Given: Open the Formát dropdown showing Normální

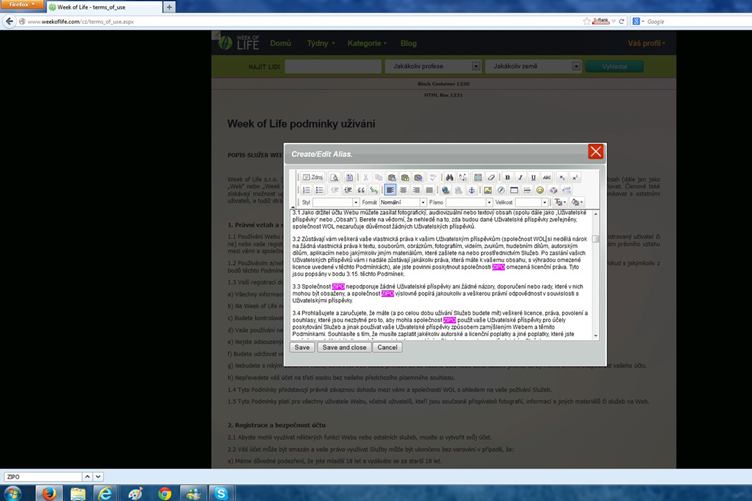Looking at the screenshot, I should point(403,202).
